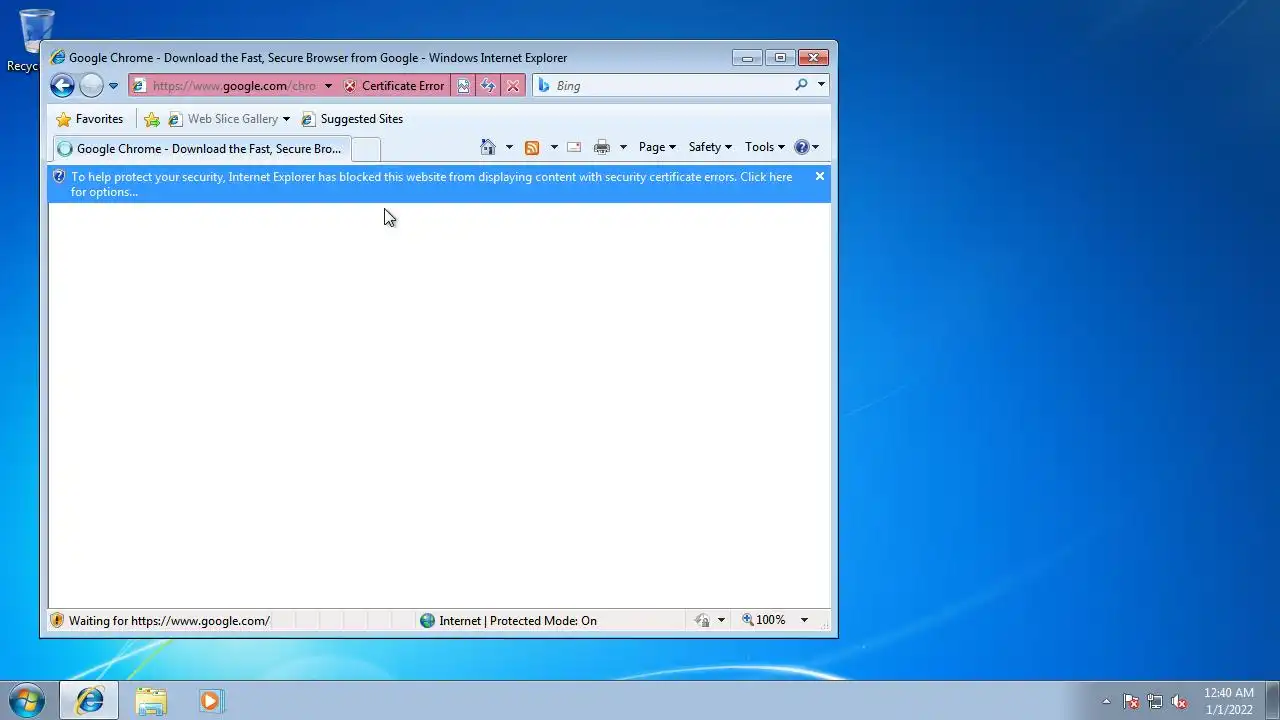This screenshot has width=1280, height=720.
Task: Open the Certificate Error security report
Action: (394, 86)
